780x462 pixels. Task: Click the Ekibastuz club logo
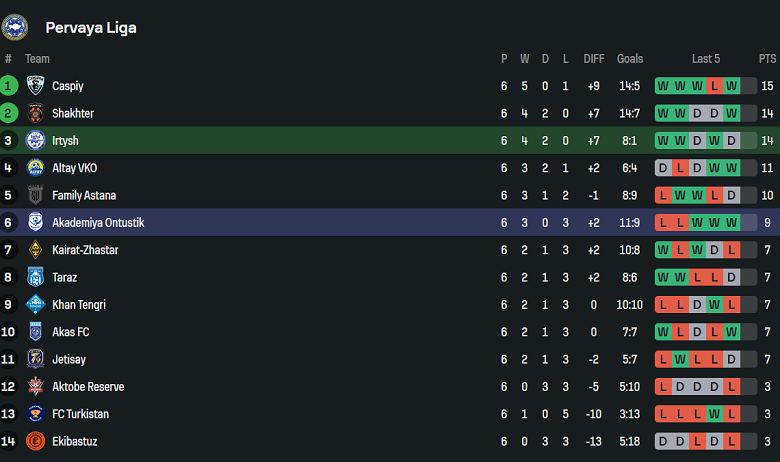tap(35, 441)
